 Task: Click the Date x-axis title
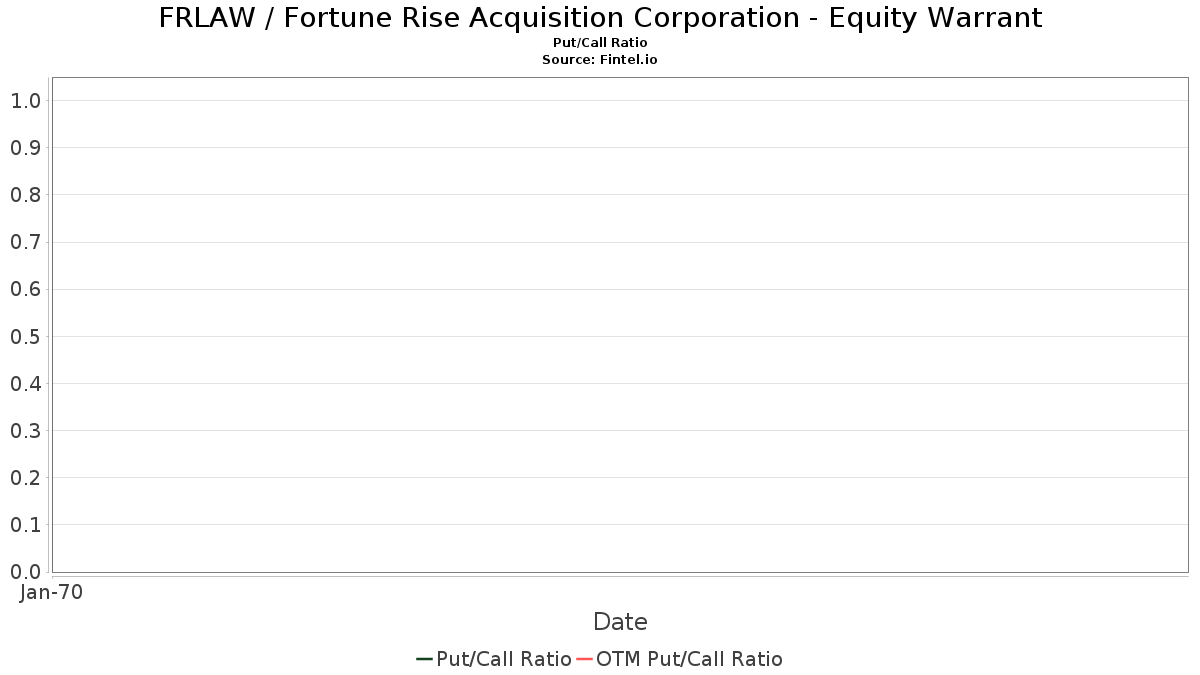point(620,622)
